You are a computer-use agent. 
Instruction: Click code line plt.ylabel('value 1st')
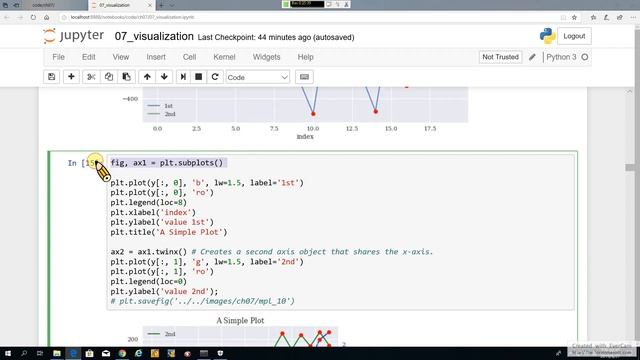[162, 222]
